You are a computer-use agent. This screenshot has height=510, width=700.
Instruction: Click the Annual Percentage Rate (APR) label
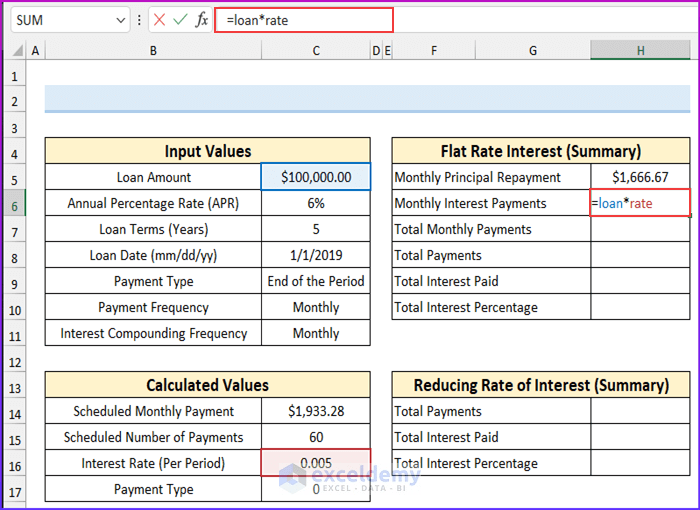click(153, 203)
